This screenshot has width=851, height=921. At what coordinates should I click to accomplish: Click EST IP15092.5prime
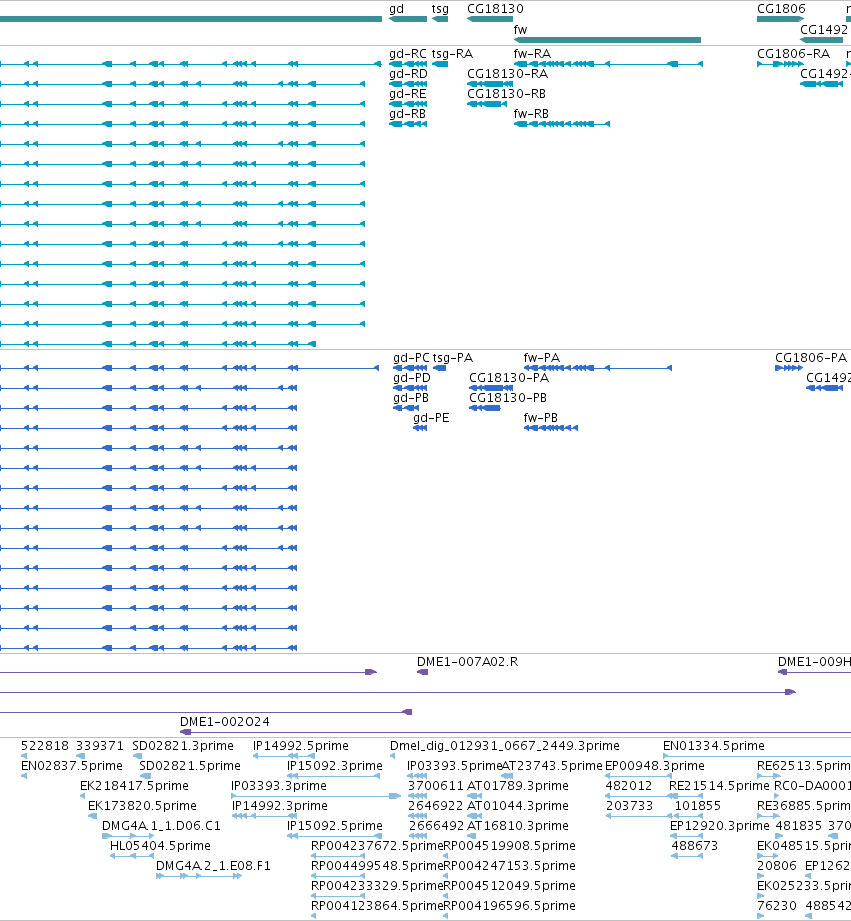coord(335,826)
